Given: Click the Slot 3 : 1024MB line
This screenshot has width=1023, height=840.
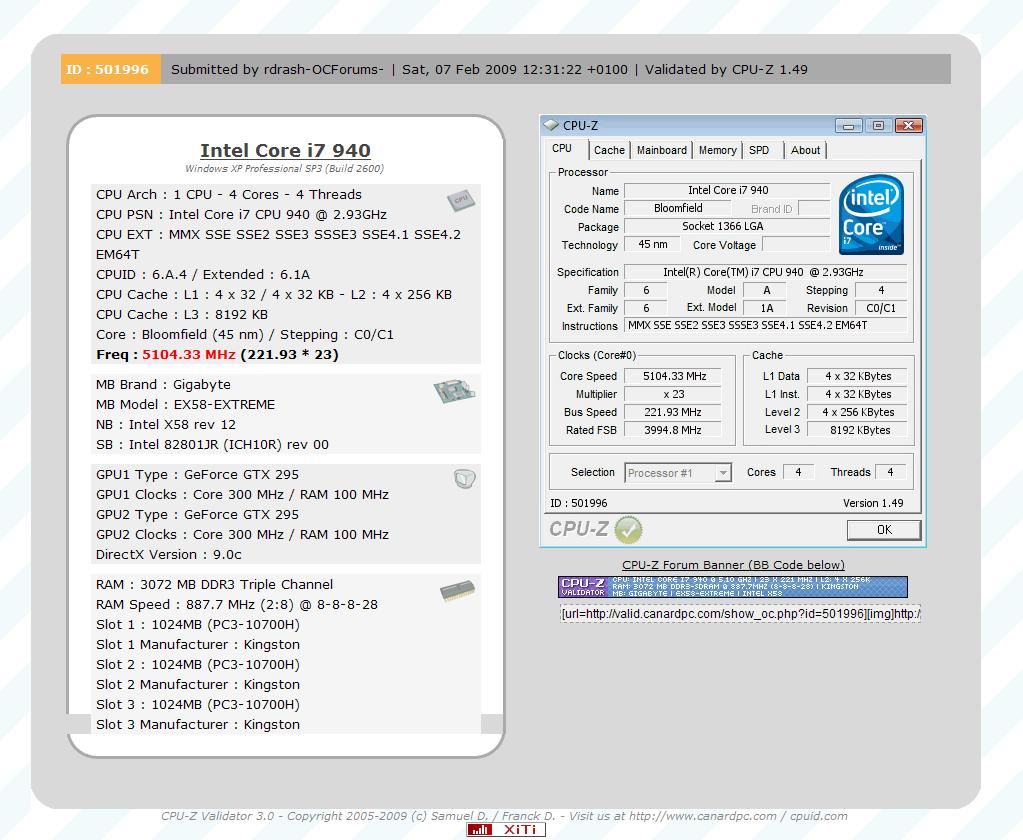Looking at the screenshot, I should (x=198, y=705).
